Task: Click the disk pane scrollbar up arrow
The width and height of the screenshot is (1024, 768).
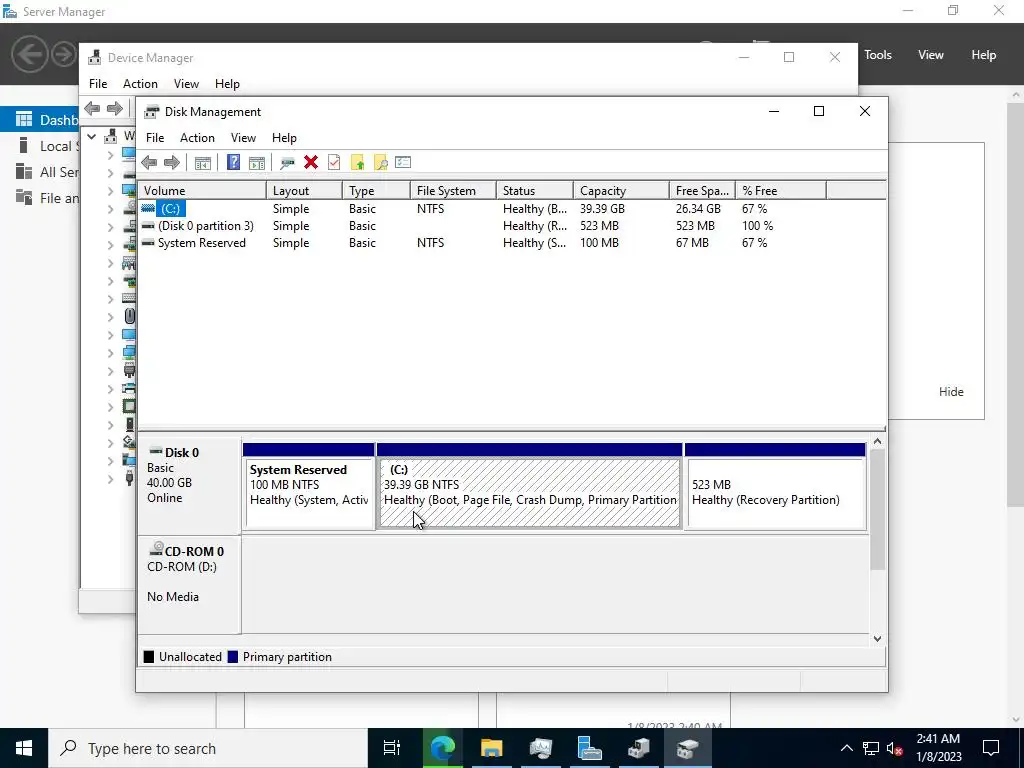Action: 878,441
